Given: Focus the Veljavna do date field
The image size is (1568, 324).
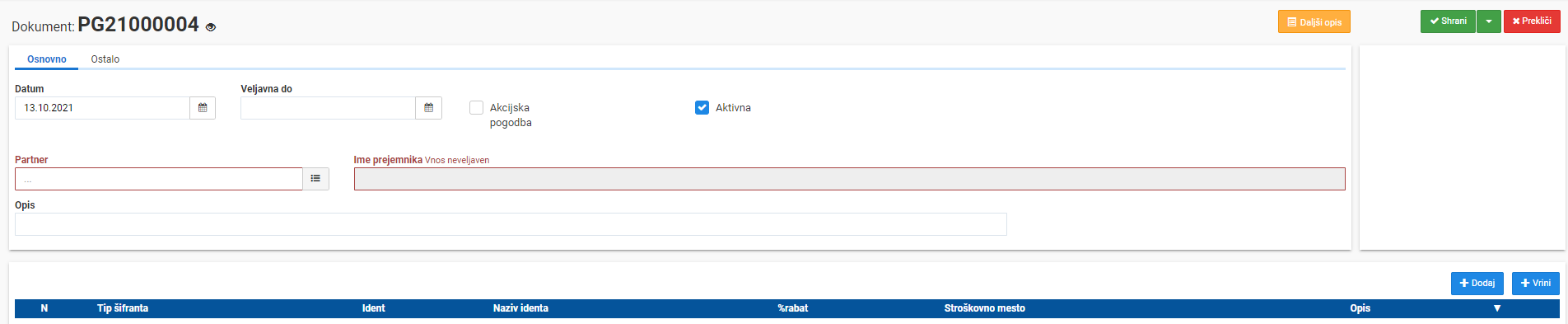Looking at the screenshot, I should (x=328, y=108).
